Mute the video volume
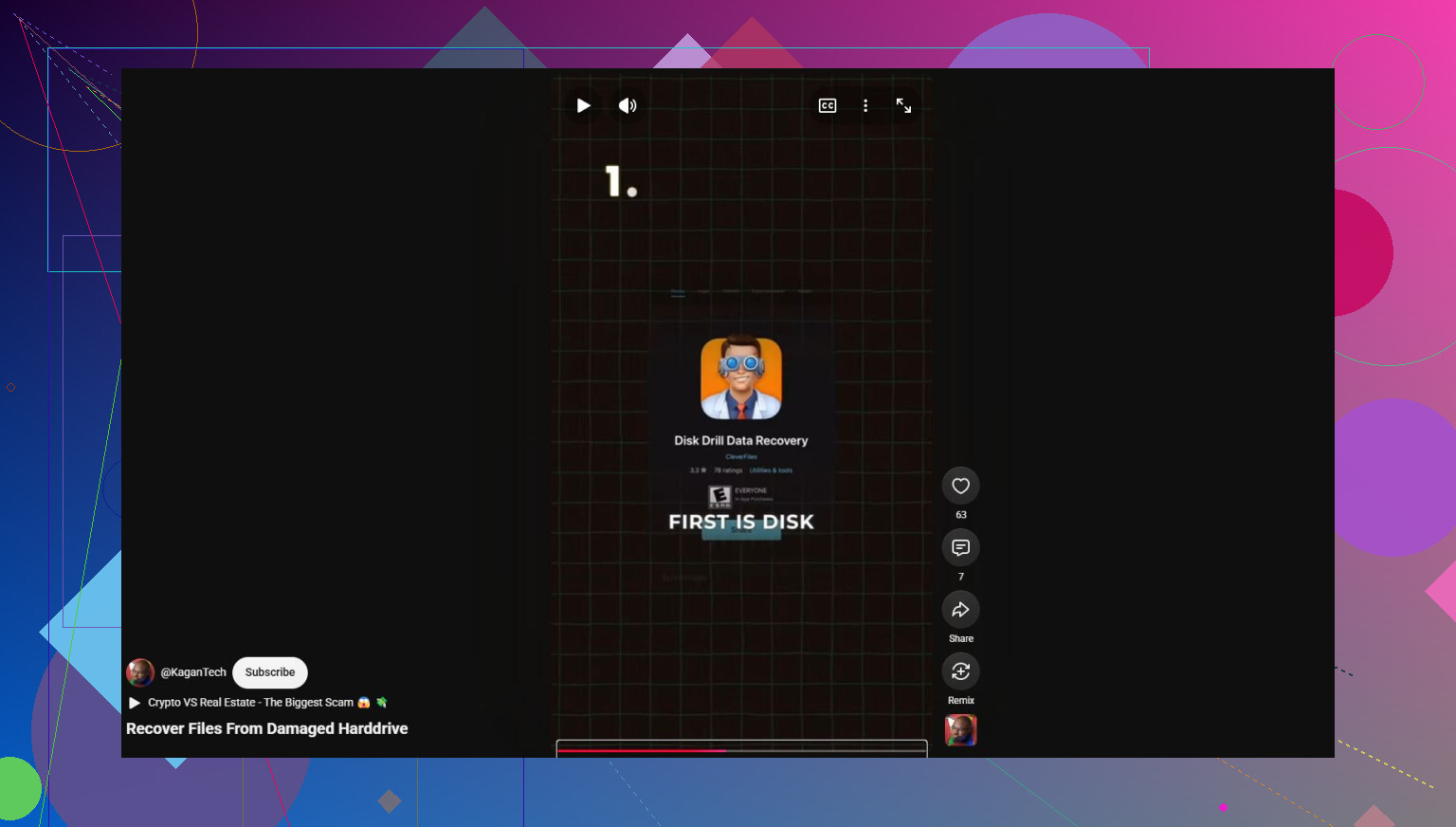 click(628, 105)
